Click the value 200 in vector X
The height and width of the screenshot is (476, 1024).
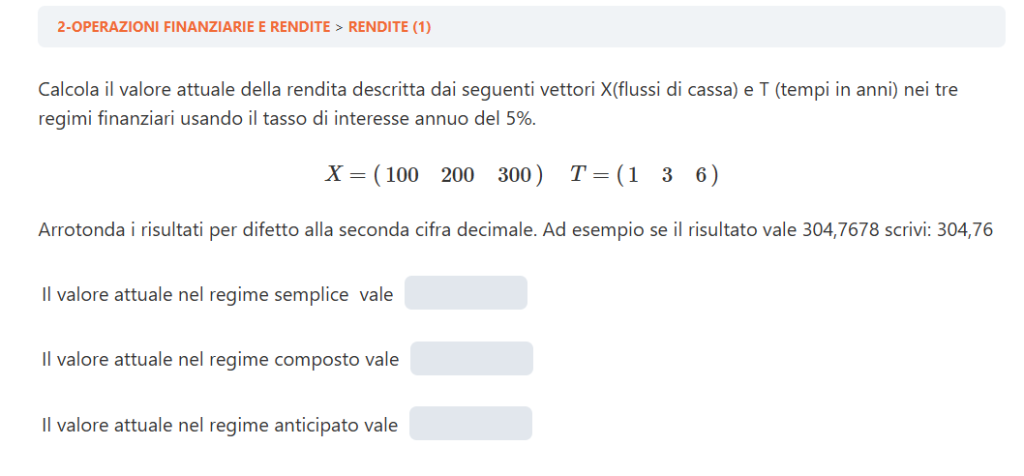(457, 175)
